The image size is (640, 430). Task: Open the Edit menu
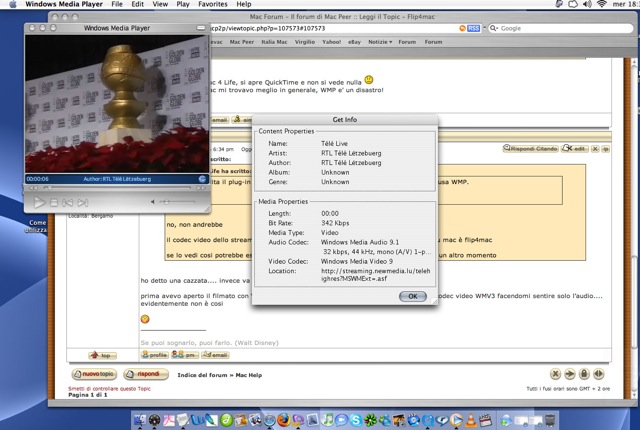(138, 4)
